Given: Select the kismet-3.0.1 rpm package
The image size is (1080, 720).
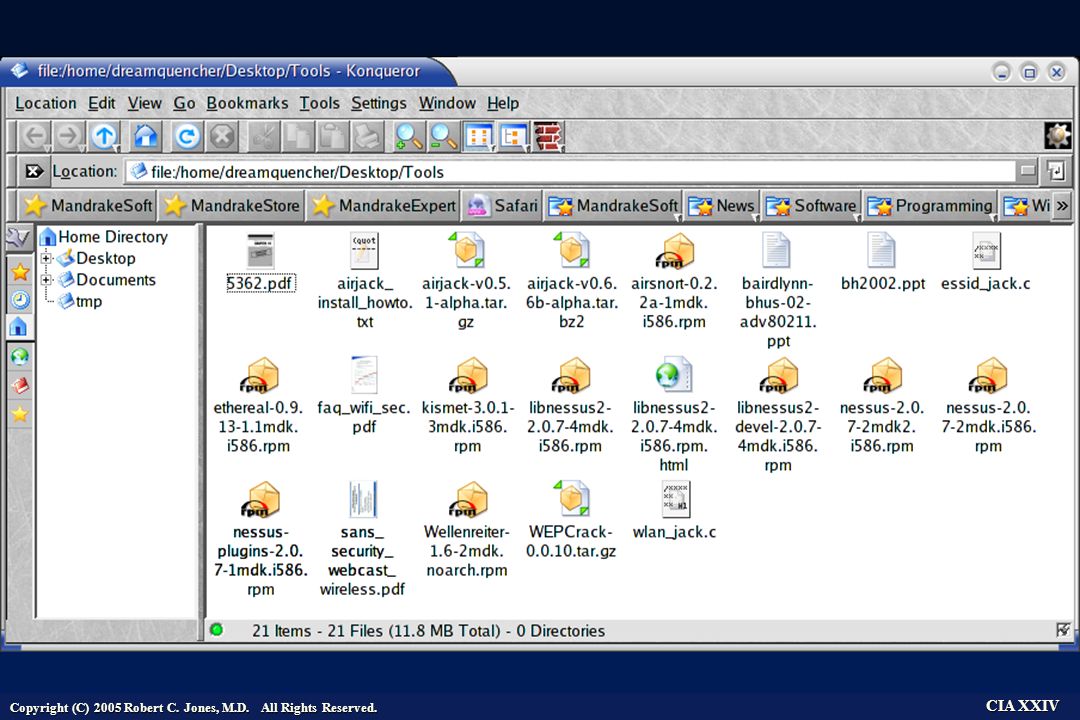Looking at the screenshot, I should point(467,405).
